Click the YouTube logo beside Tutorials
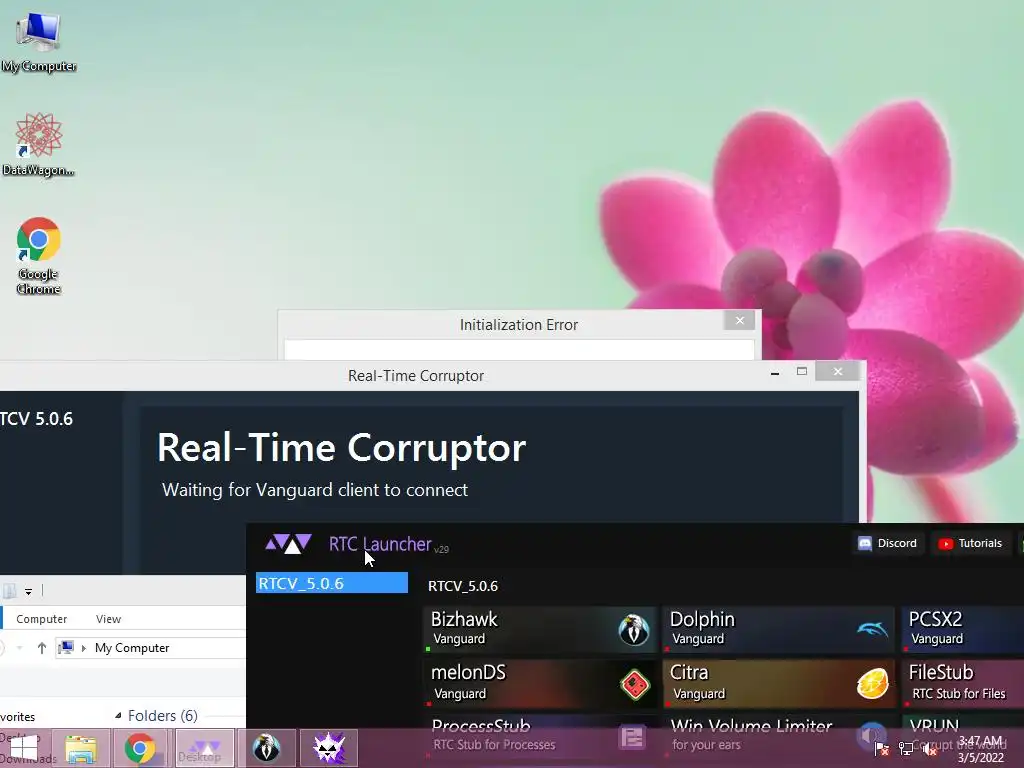The height and width of the screenshot is (768, 1024). [946, 543]
